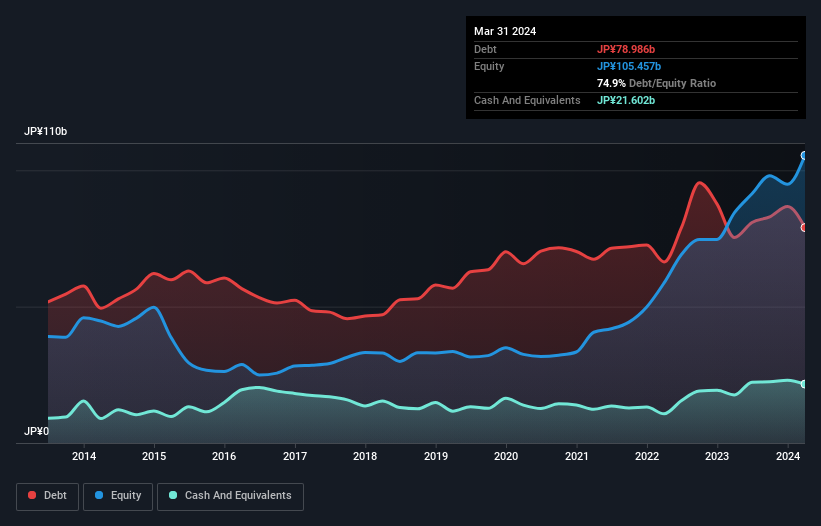Click the teal Cash And Equivalents legend dot
Image resolution: width=821 pixels, height=526 pixels.
click(173, 495)
